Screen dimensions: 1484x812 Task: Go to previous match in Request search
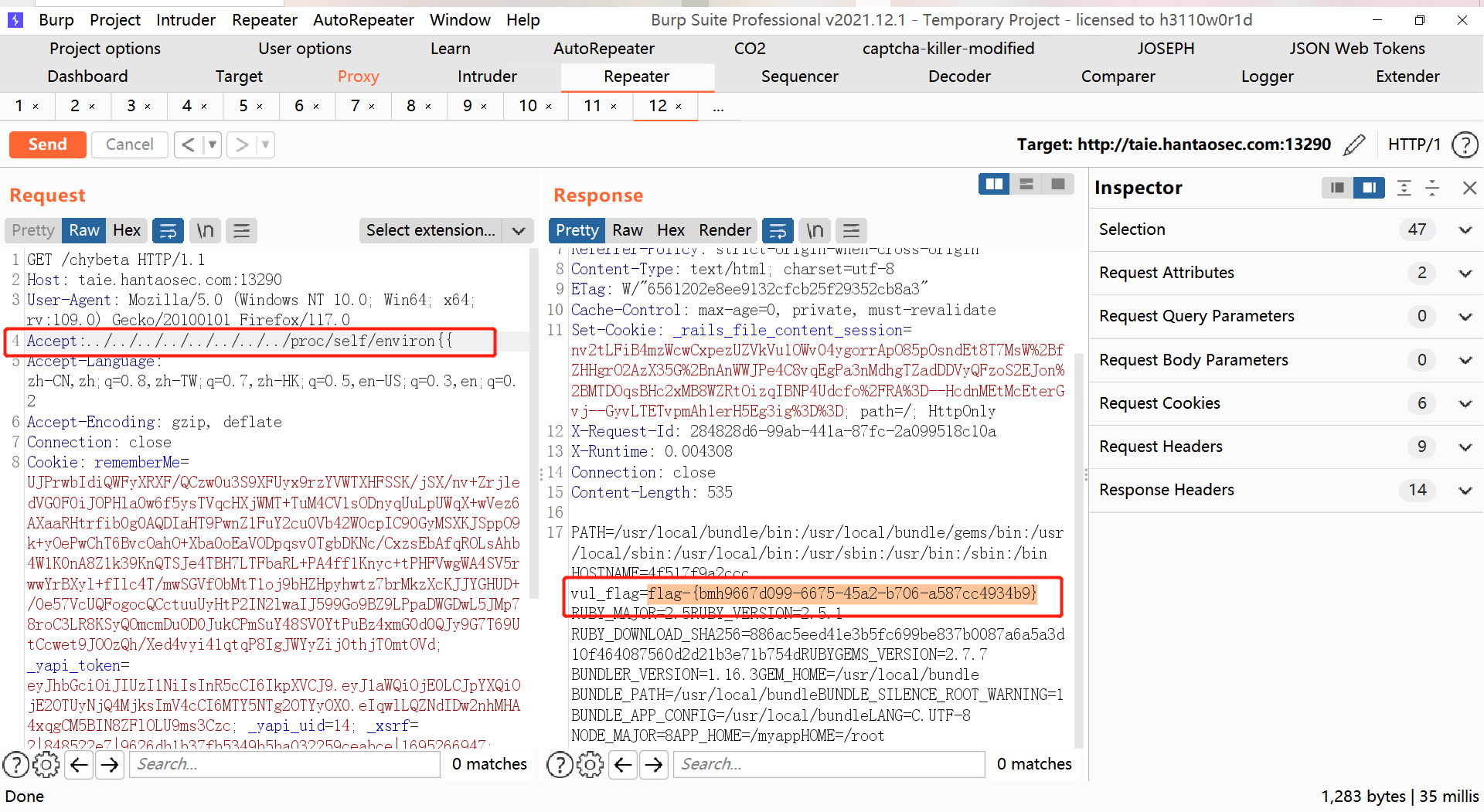point(80,765)
